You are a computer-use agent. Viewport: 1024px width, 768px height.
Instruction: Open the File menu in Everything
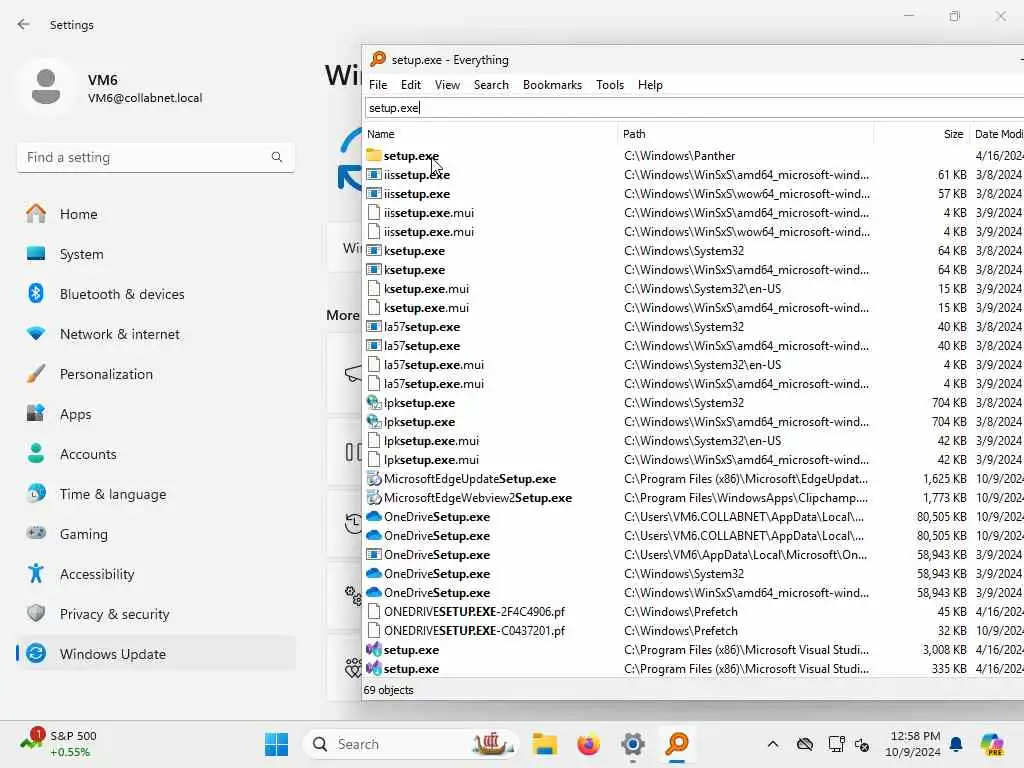(377, 85)
